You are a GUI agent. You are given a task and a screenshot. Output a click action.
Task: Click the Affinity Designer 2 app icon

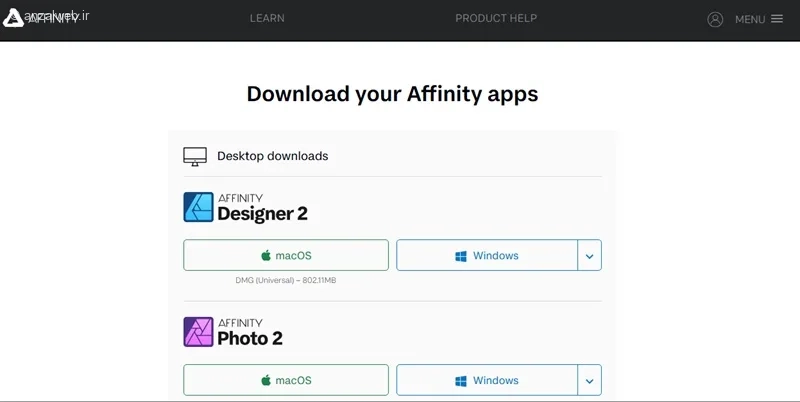coord(198,207)
